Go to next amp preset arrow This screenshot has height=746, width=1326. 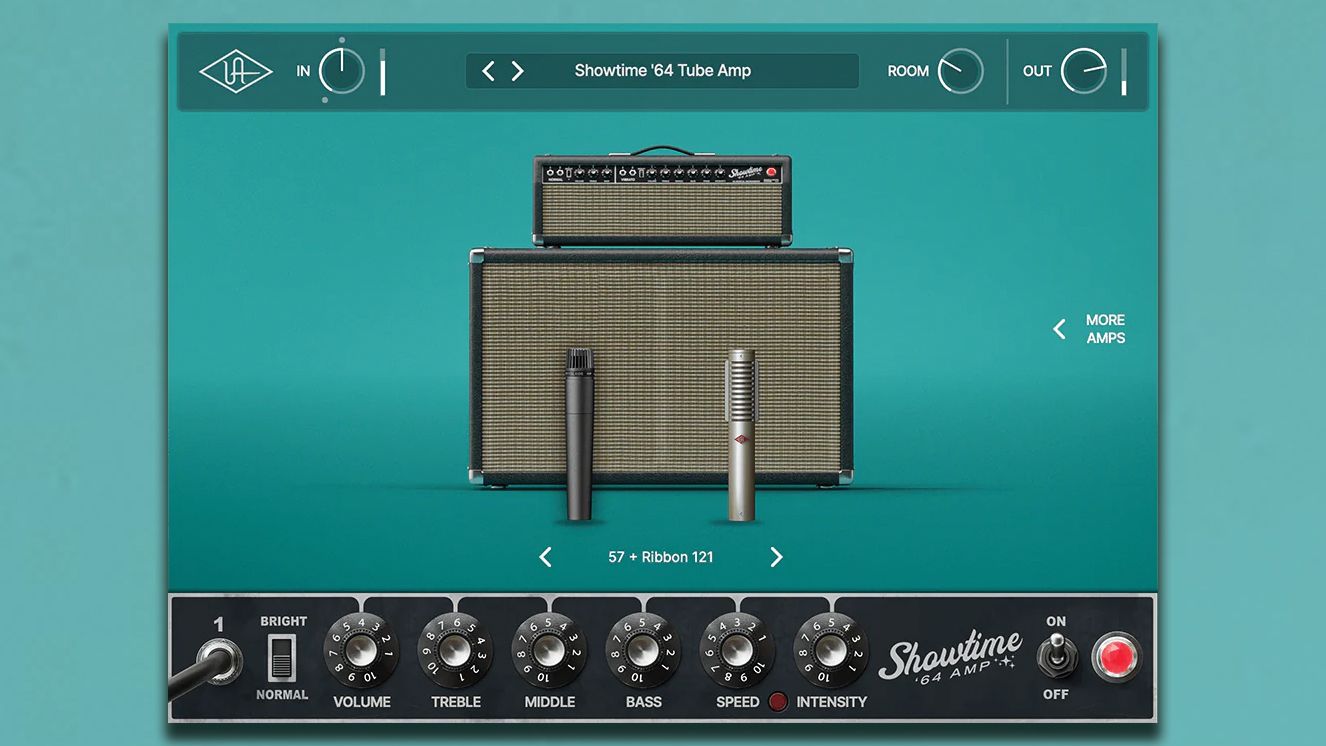pyautogui.click(x=517, y=71)
